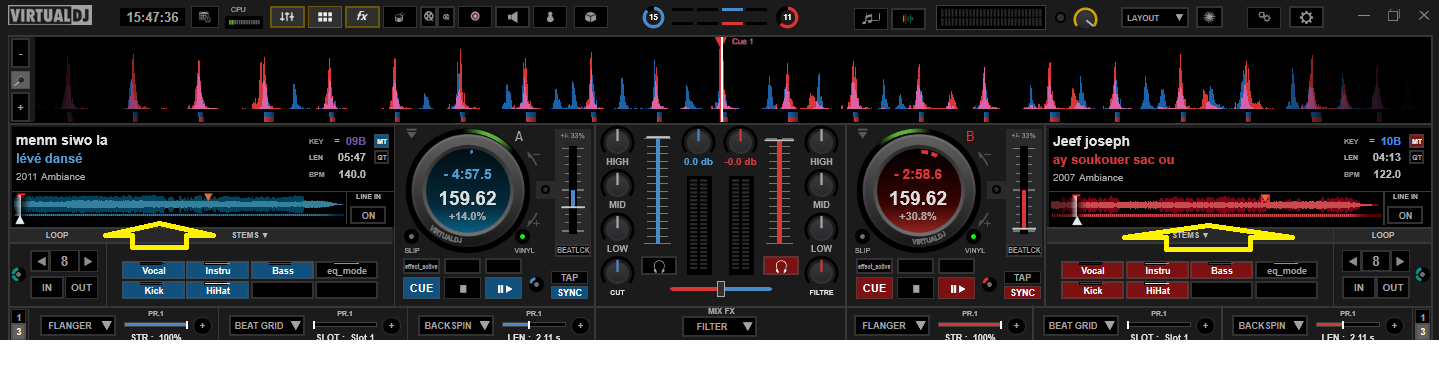Toggle deck A QT quantize button
Screen dimensions: 1439x375
[381, 158]
